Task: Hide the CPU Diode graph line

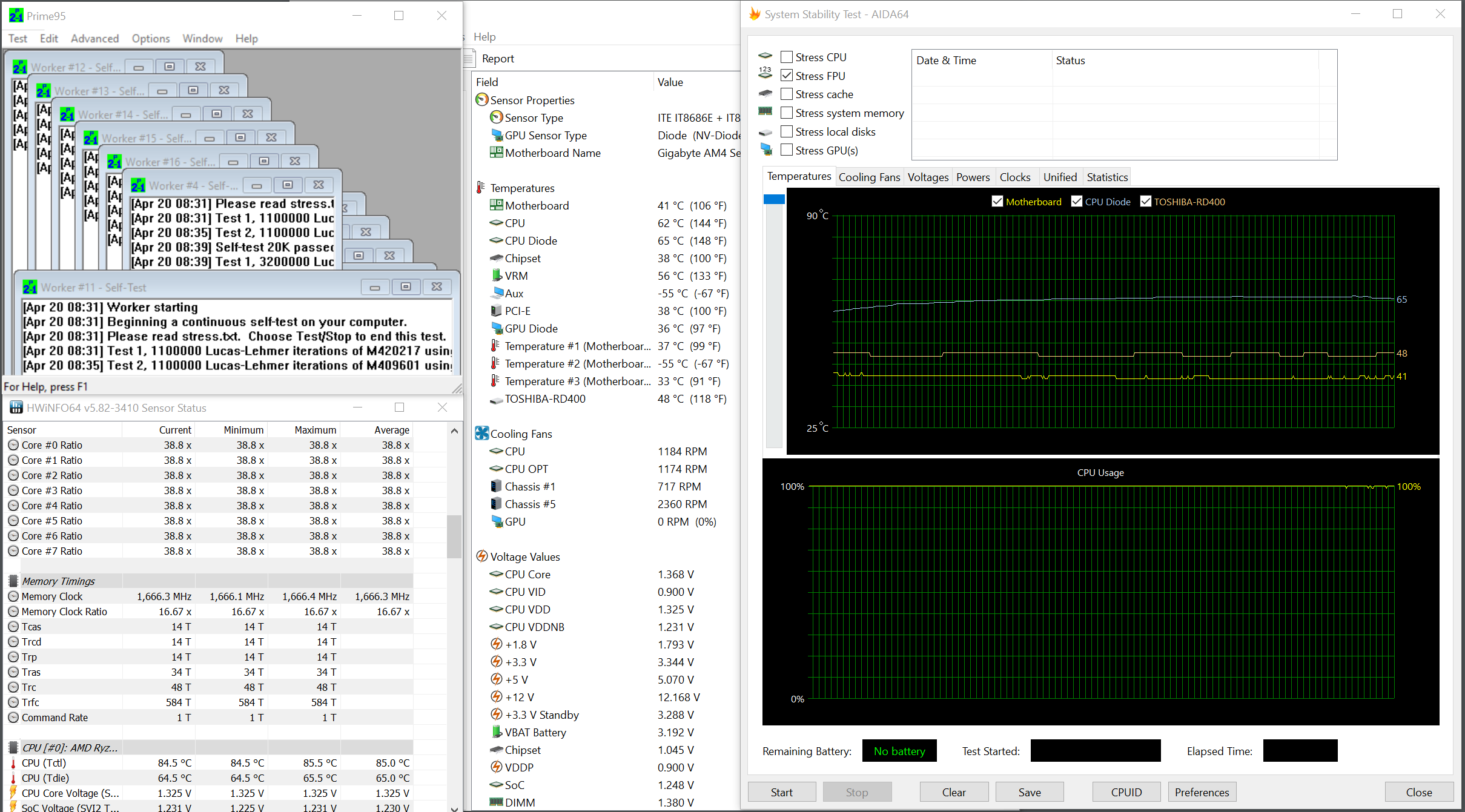Action: [x=1076, y=202]
